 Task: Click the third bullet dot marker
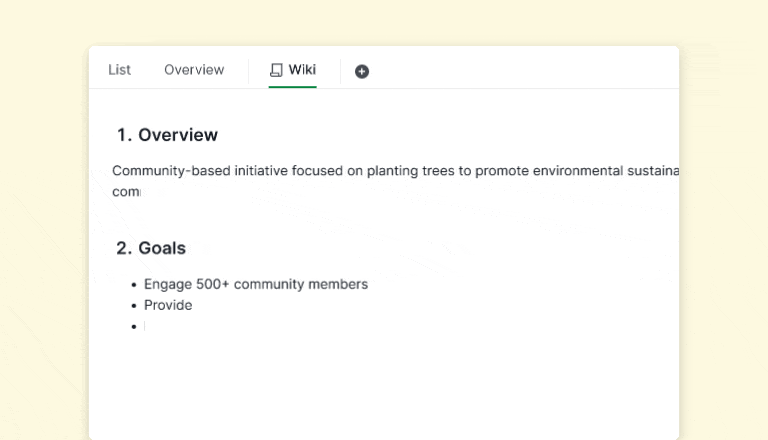coord(134,327)
